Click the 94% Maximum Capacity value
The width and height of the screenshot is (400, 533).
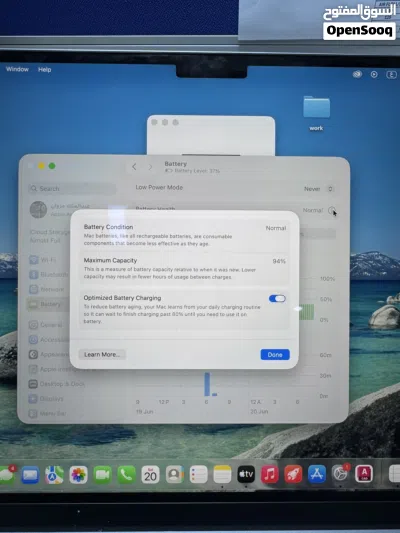279,261
